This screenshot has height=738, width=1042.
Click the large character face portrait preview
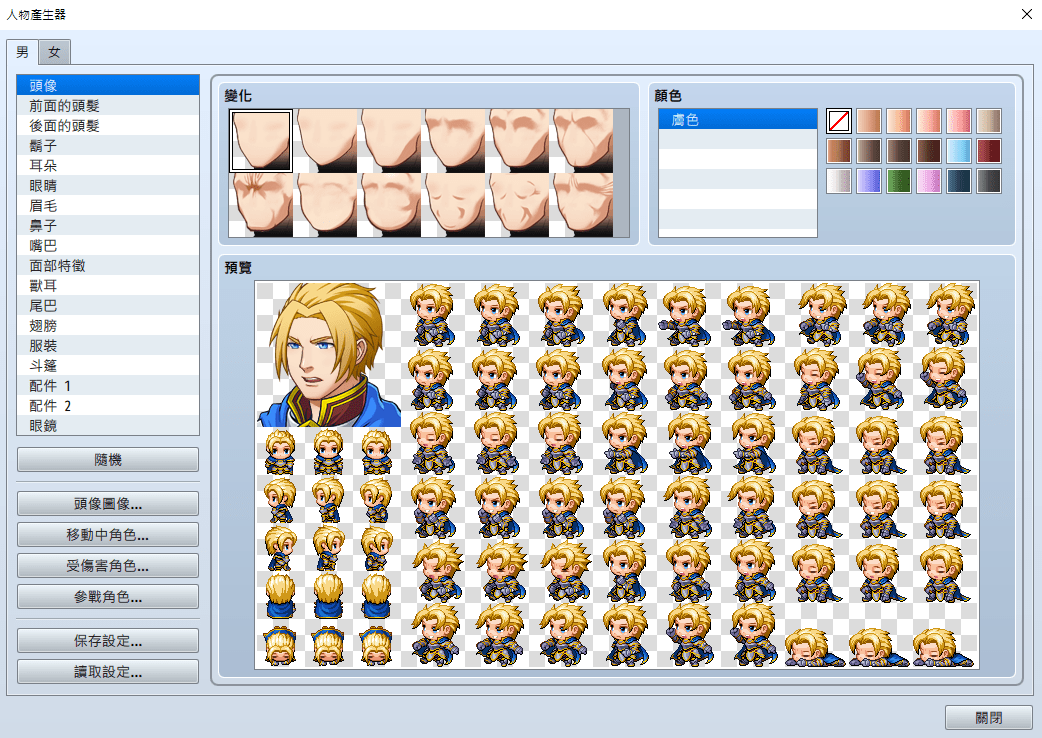tap(329, 354)
